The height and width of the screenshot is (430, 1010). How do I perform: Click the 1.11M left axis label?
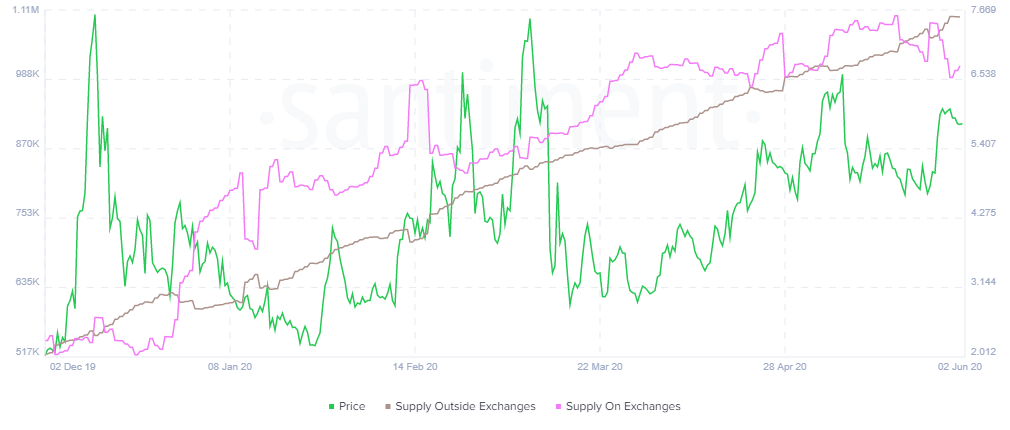(x=24, y=10)
